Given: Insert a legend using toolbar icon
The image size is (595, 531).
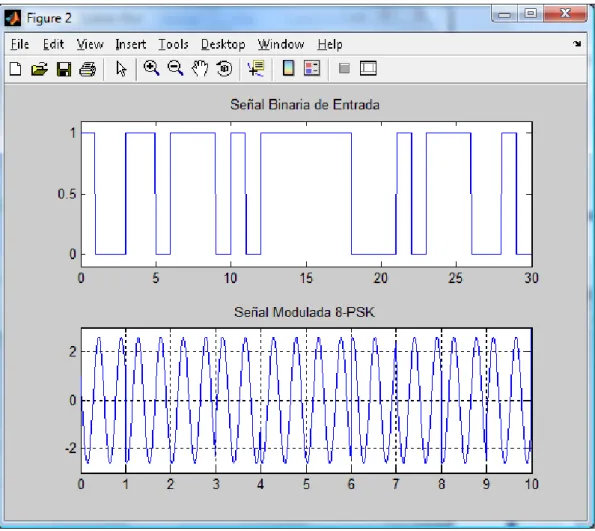Looking at the screenshot, I should coord(312,68).
